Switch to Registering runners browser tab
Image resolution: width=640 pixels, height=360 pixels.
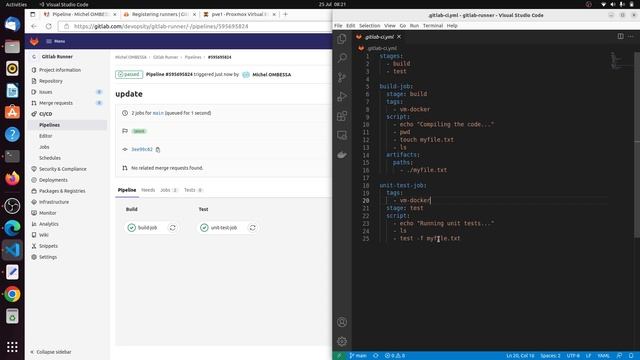tap(160, 14)
